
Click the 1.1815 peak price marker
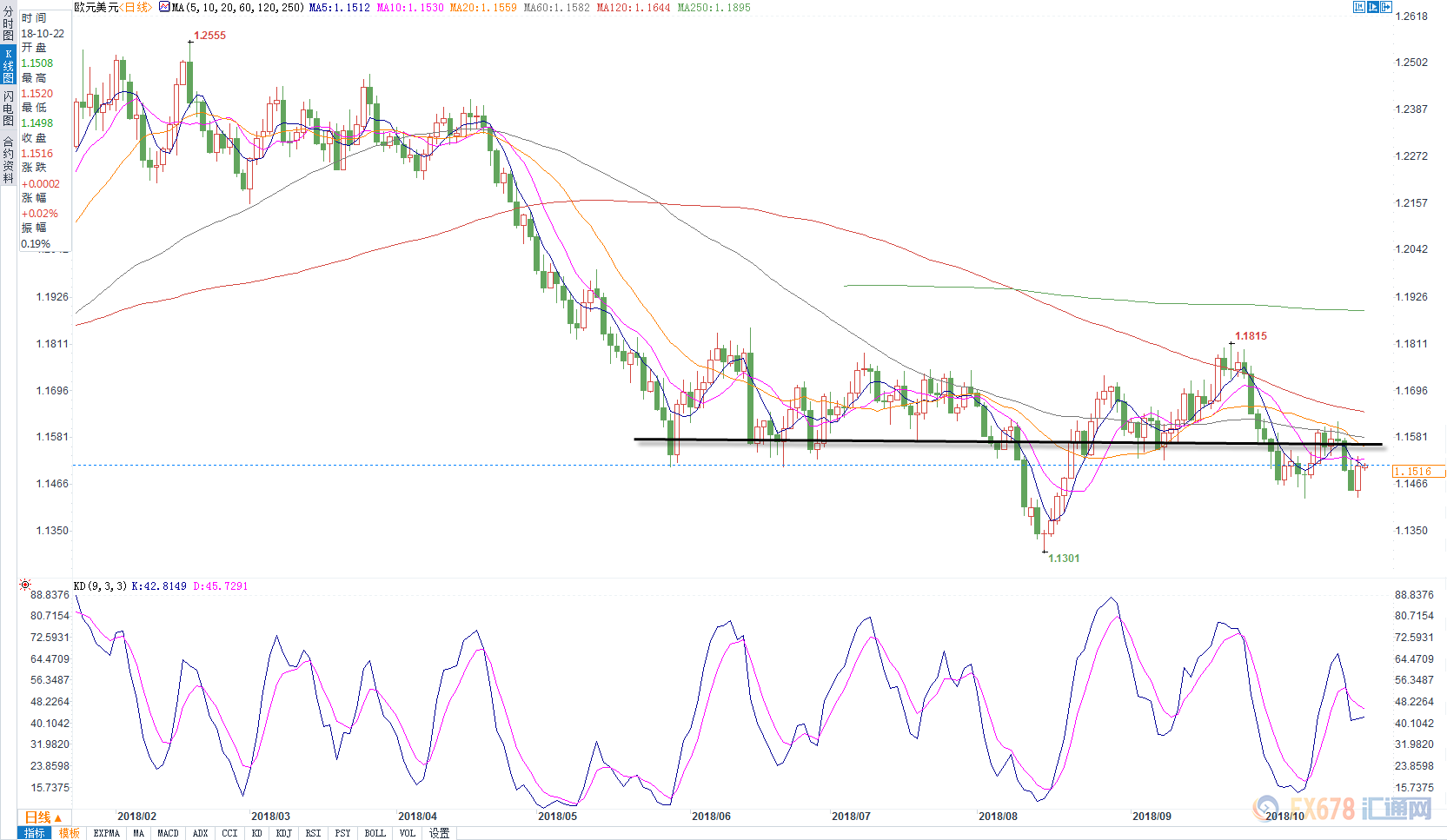click(x=1251, y=336)
